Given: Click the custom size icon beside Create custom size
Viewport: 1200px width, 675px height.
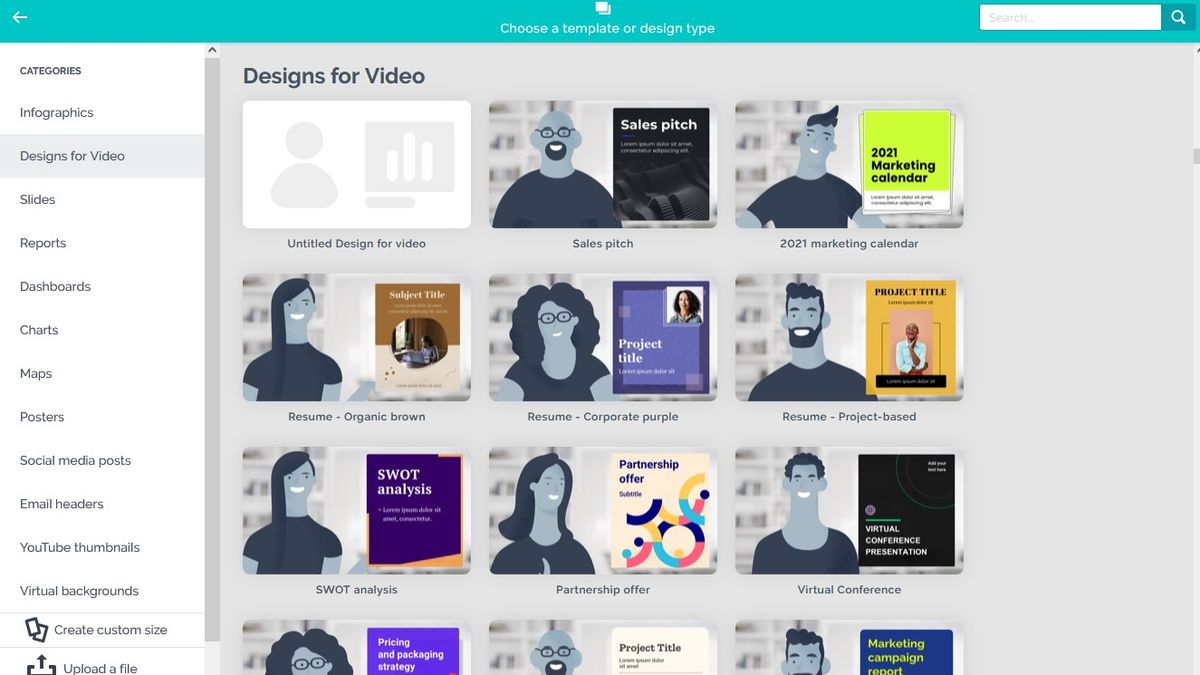Looking at the screenshot, I should click(37, 629).
